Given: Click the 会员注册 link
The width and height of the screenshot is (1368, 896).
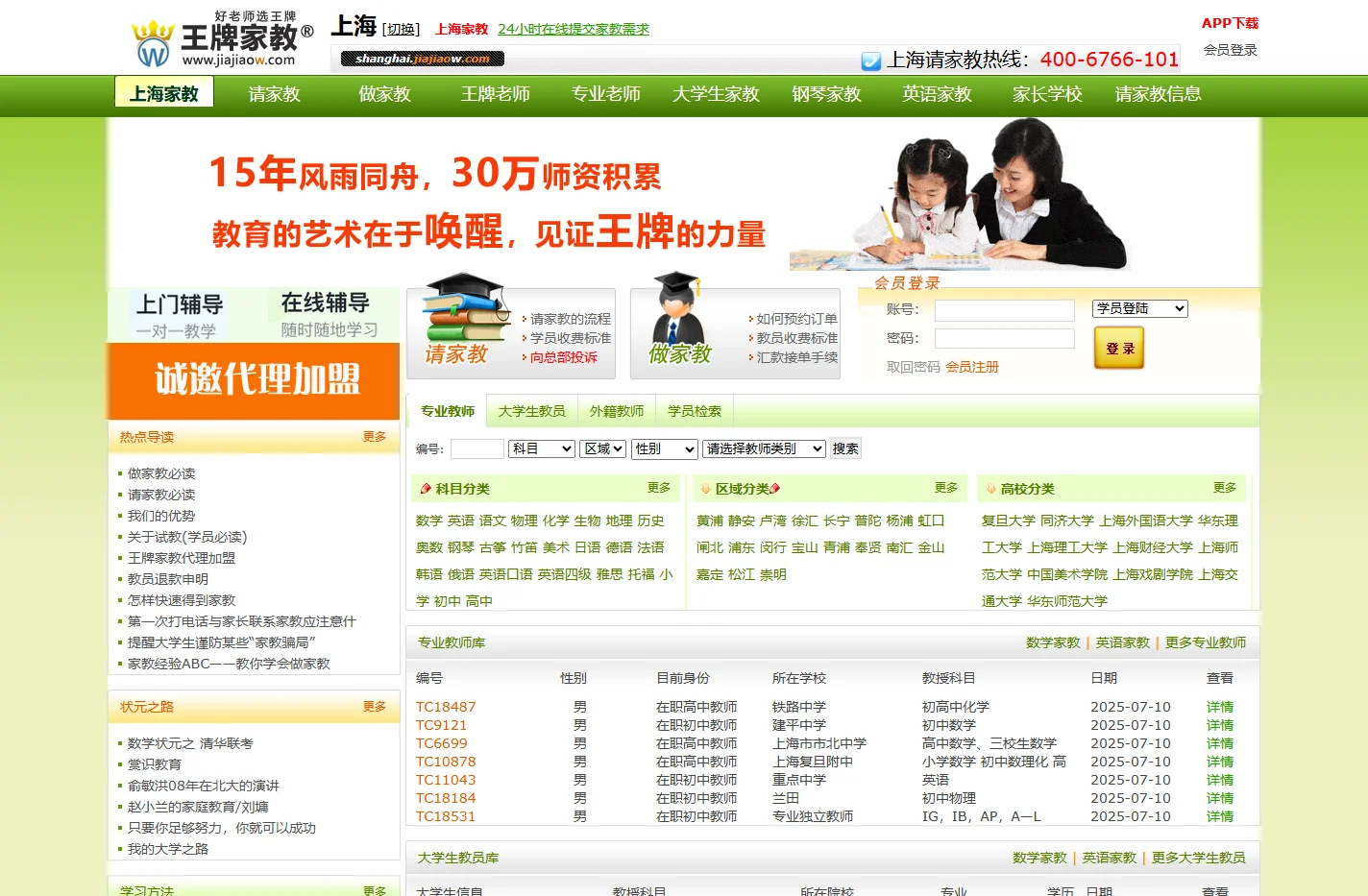Looking at the screenshot, I should click(972, 367).
